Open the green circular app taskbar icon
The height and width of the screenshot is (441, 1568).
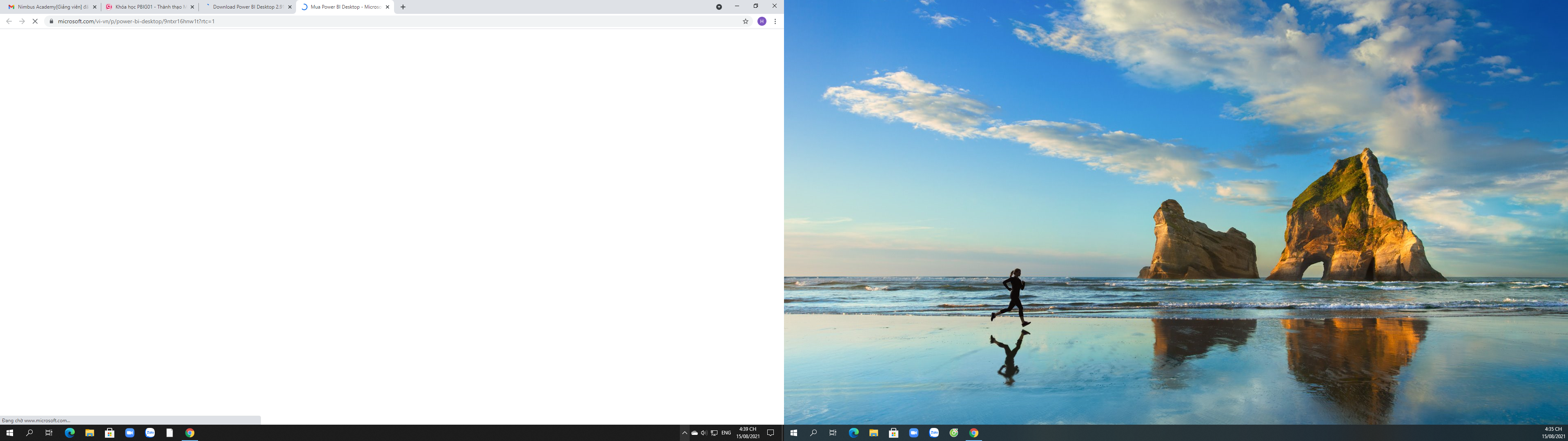click(x=954, y=433)
